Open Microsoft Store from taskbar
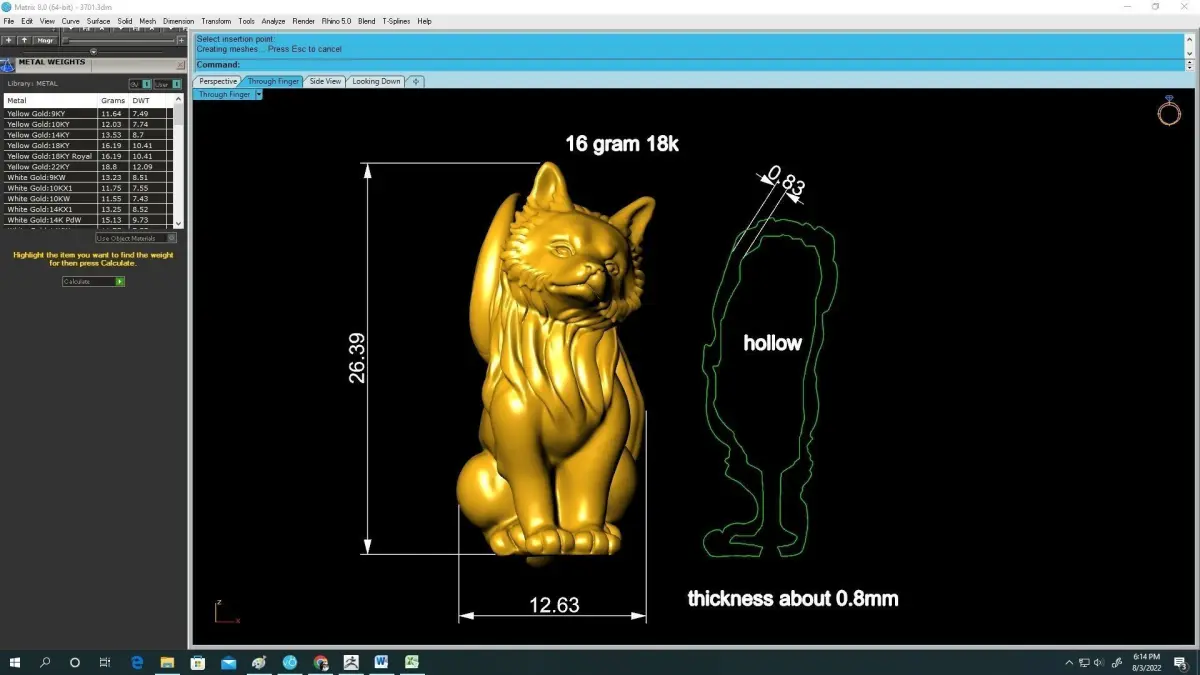The image size is (1200, 675). click(198, 662)
